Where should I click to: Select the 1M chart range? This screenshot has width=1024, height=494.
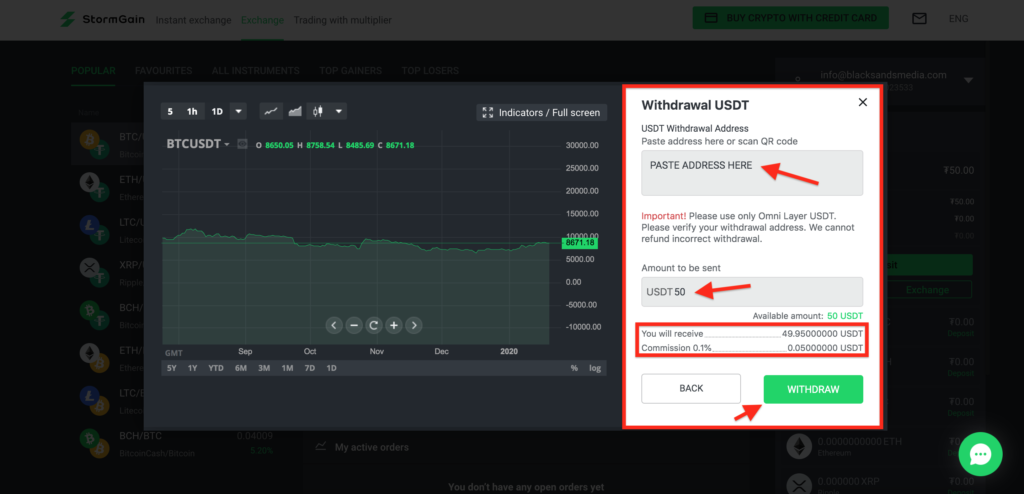pos(287,368)
